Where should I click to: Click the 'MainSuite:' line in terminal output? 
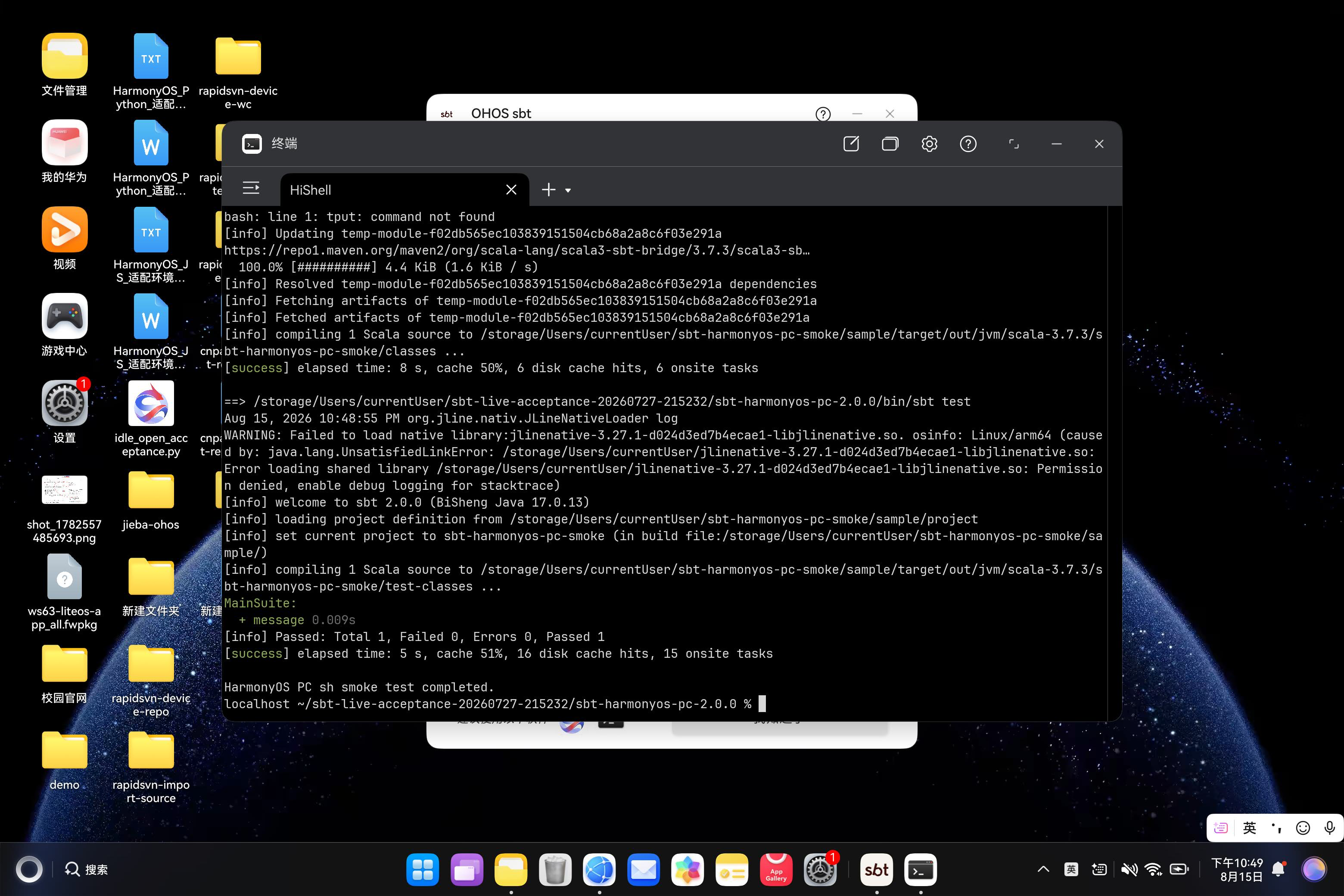[260, 603]
